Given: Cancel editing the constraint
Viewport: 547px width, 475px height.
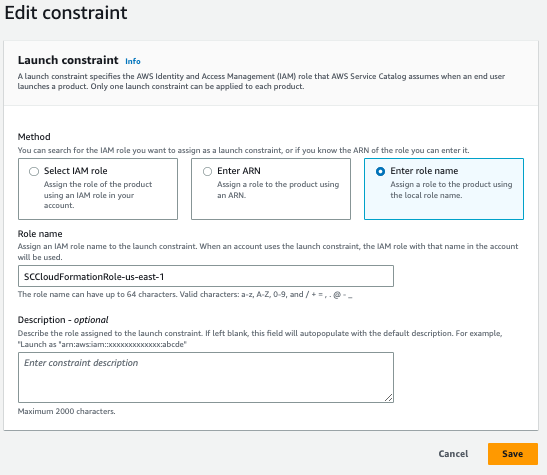Looking at the screenshot, I should click(x=453, y=454).
